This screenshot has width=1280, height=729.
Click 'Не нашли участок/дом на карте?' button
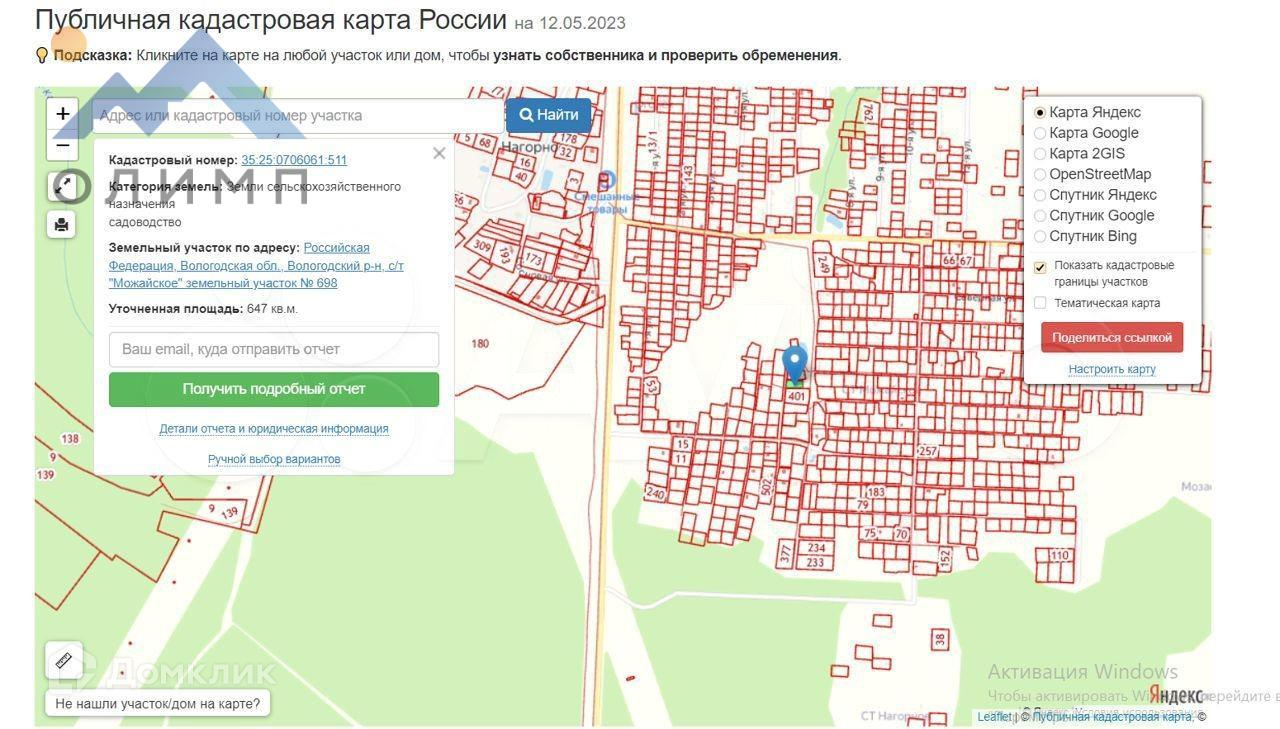tap(157, 703)
